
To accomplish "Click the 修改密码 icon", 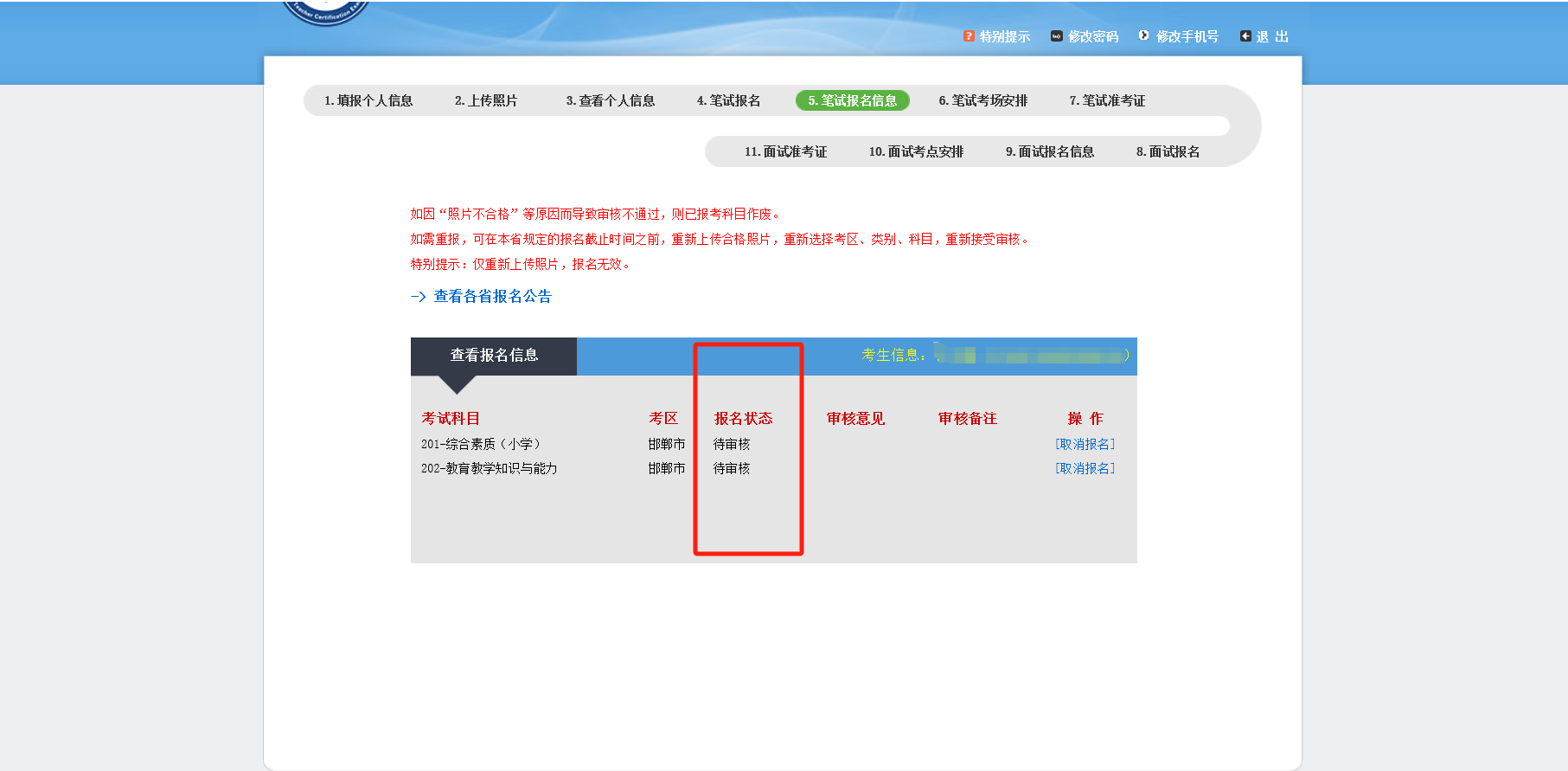I will pos(1056,36).
